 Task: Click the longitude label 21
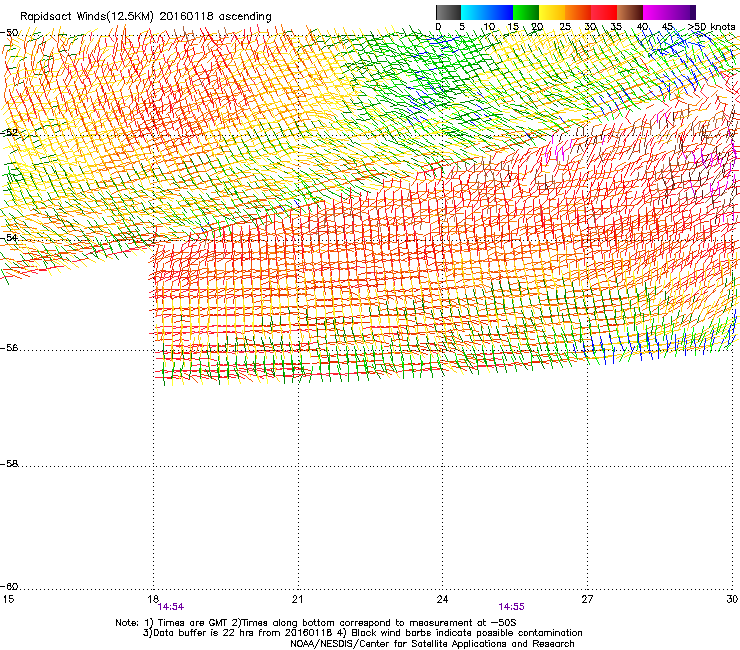point(297,599)
